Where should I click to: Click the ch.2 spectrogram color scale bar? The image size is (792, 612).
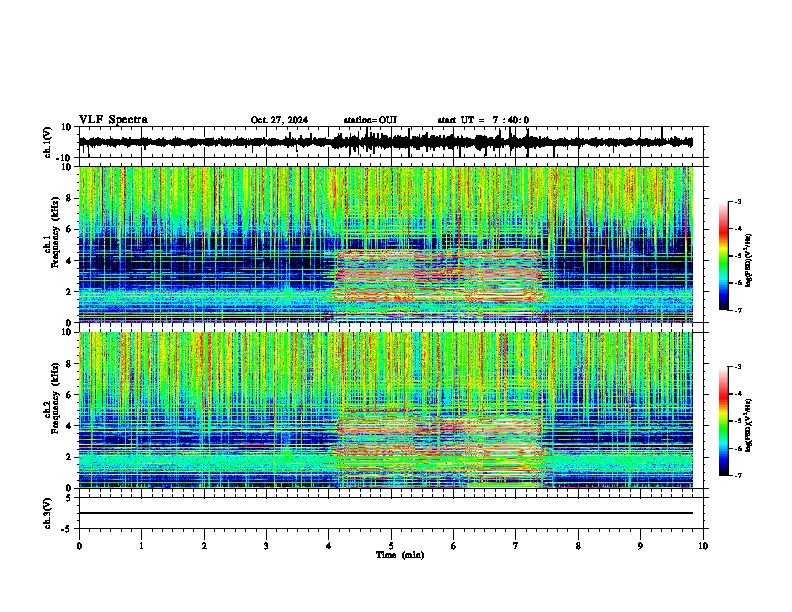(723, 421)
